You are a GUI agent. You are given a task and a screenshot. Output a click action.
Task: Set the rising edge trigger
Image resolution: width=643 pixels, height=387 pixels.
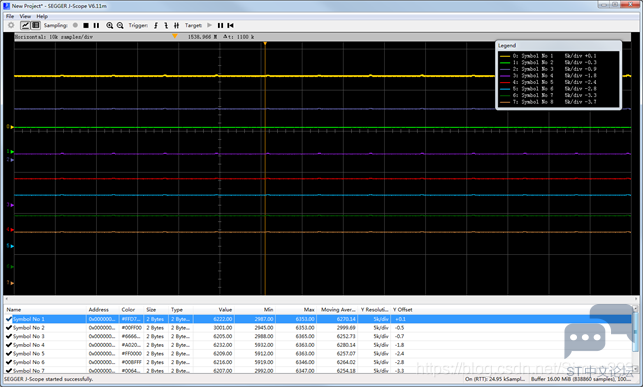coord(156,25)
